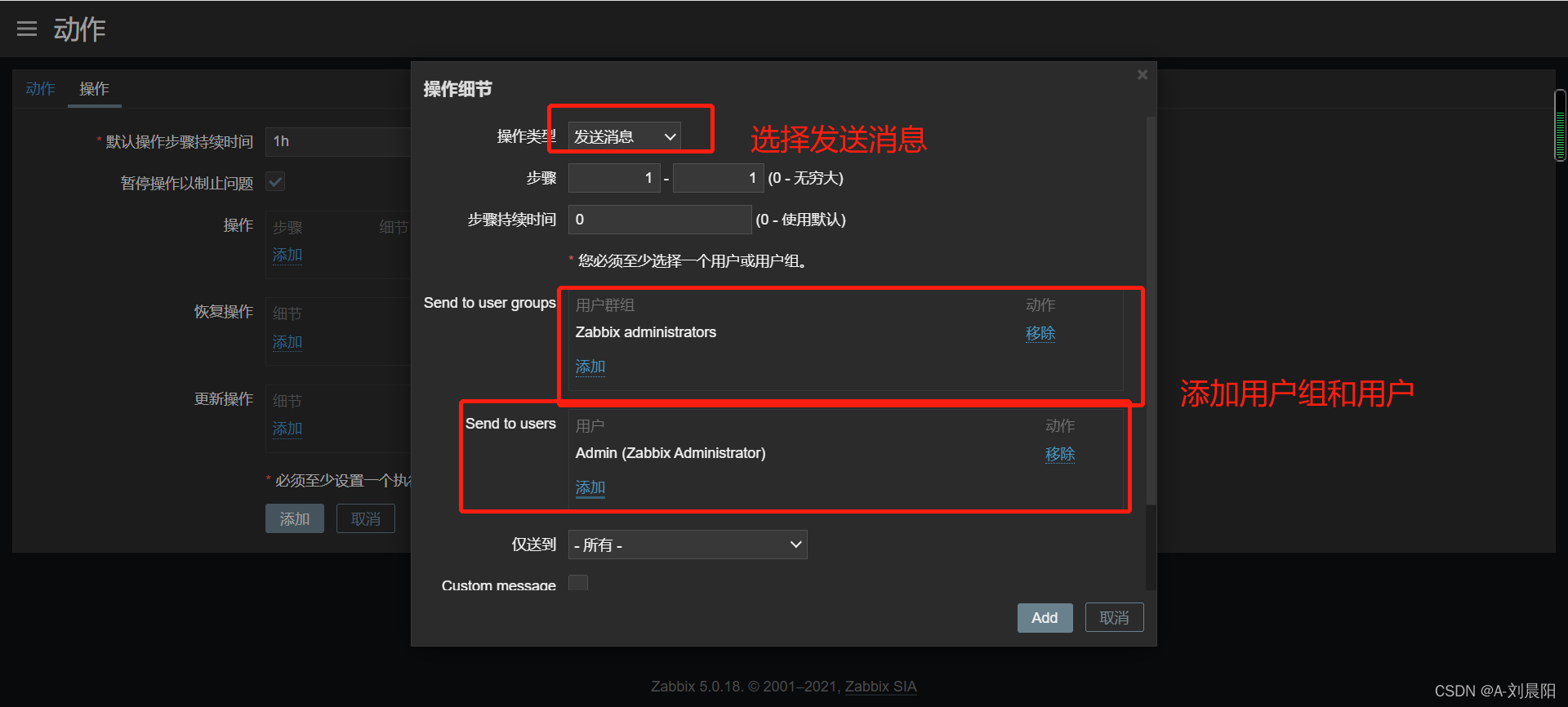
Task: Click the step 'from' input field
Action: [614, 178]
